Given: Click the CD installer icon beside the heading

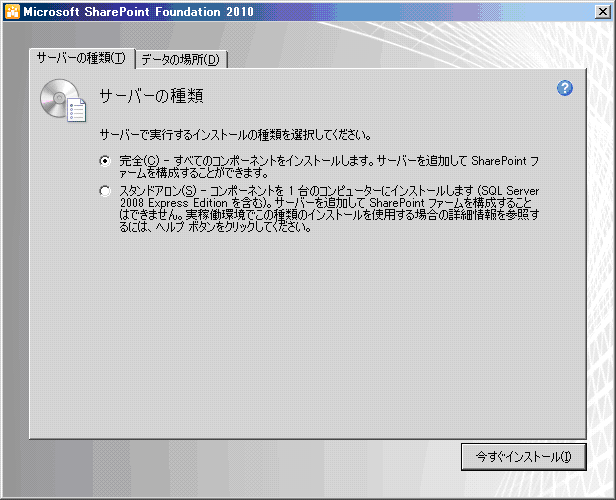Looking at the screenshot, I should tap(63, 101).
